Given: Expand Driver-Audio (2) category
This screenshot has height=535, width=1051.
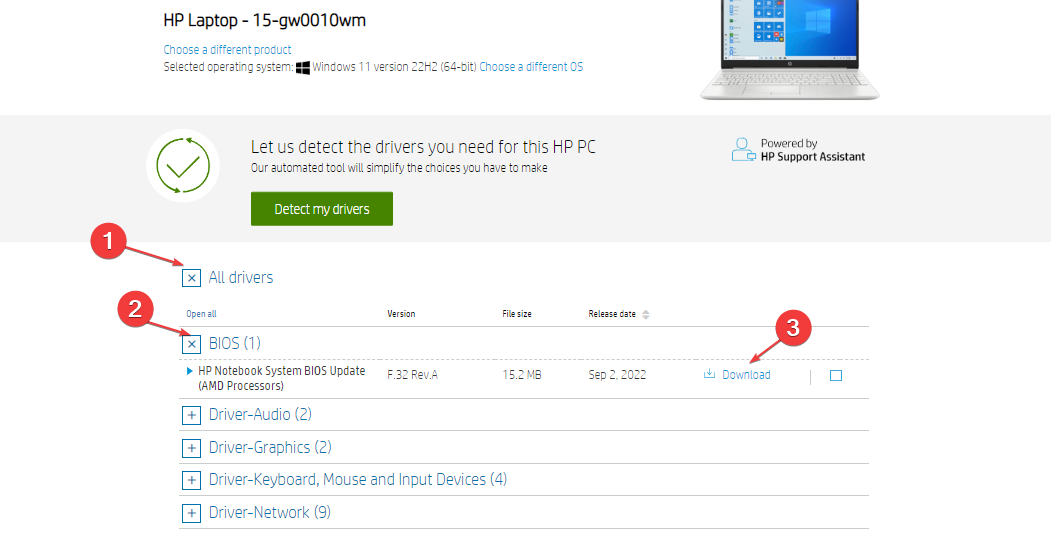Looking at the screenshot, I should [x=191, y=415].
